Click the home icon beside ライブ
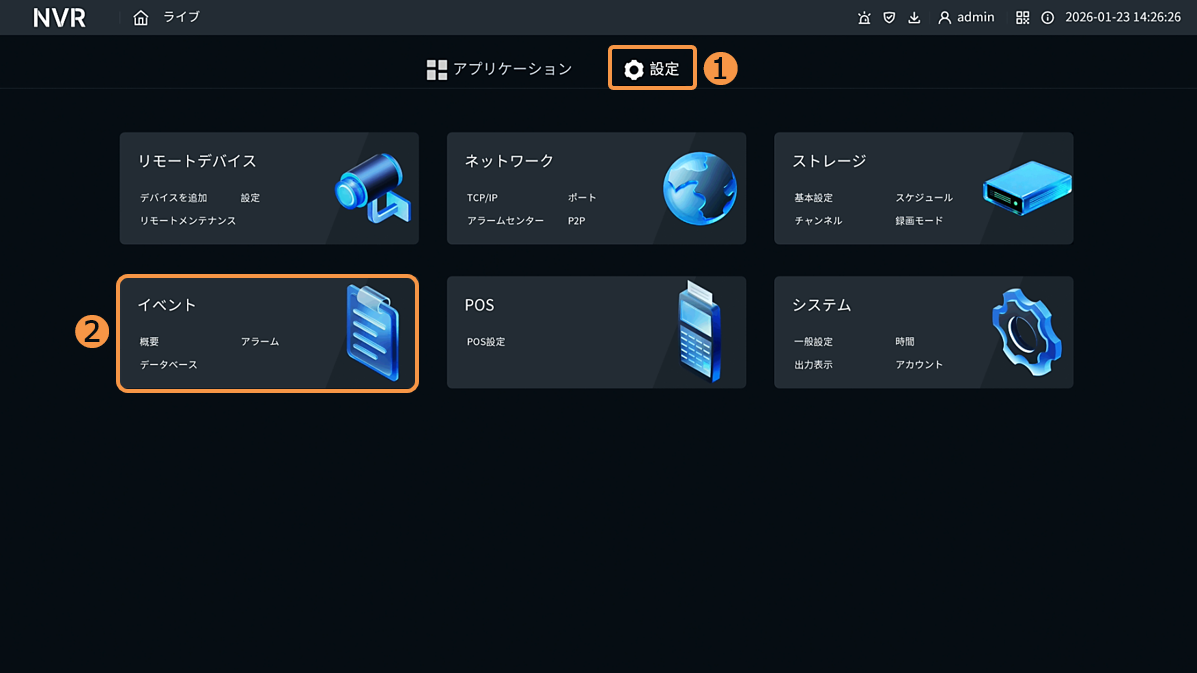This screenshot has width=1197, height=673. click(x=141, y=17)
